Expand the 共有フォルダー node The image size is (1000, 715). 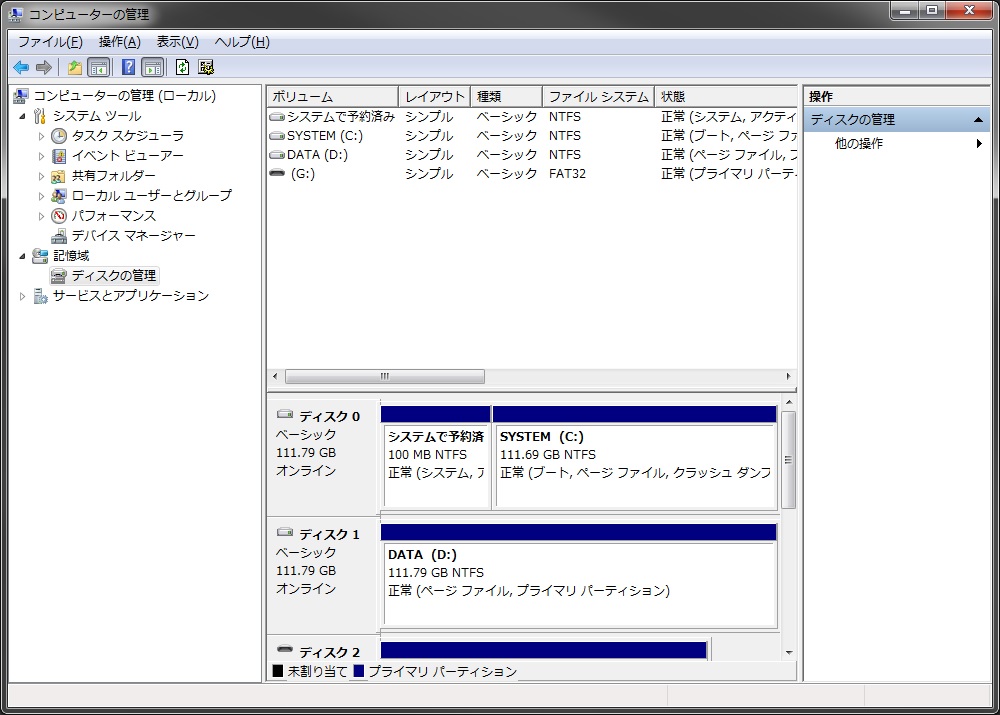point(41,176)
